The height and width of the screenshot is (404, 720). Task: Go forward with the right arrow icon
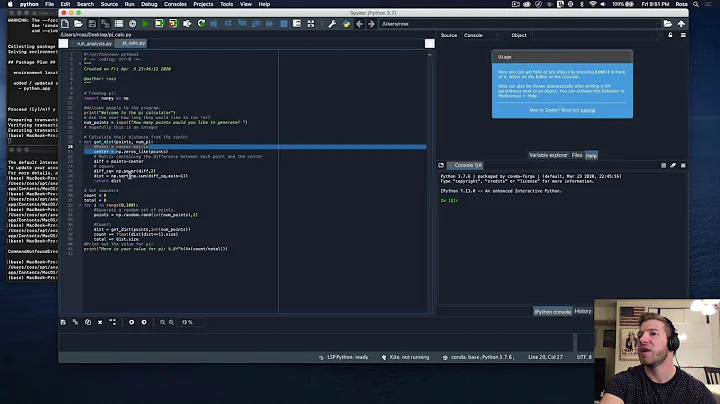[x=371, y=24]
